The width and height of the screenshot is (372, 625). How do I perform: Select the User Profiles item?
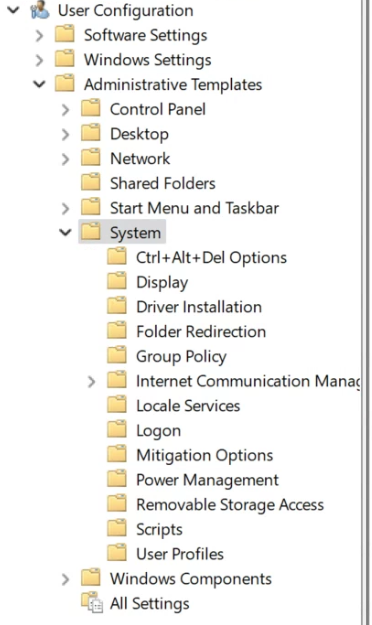[180, 554]
